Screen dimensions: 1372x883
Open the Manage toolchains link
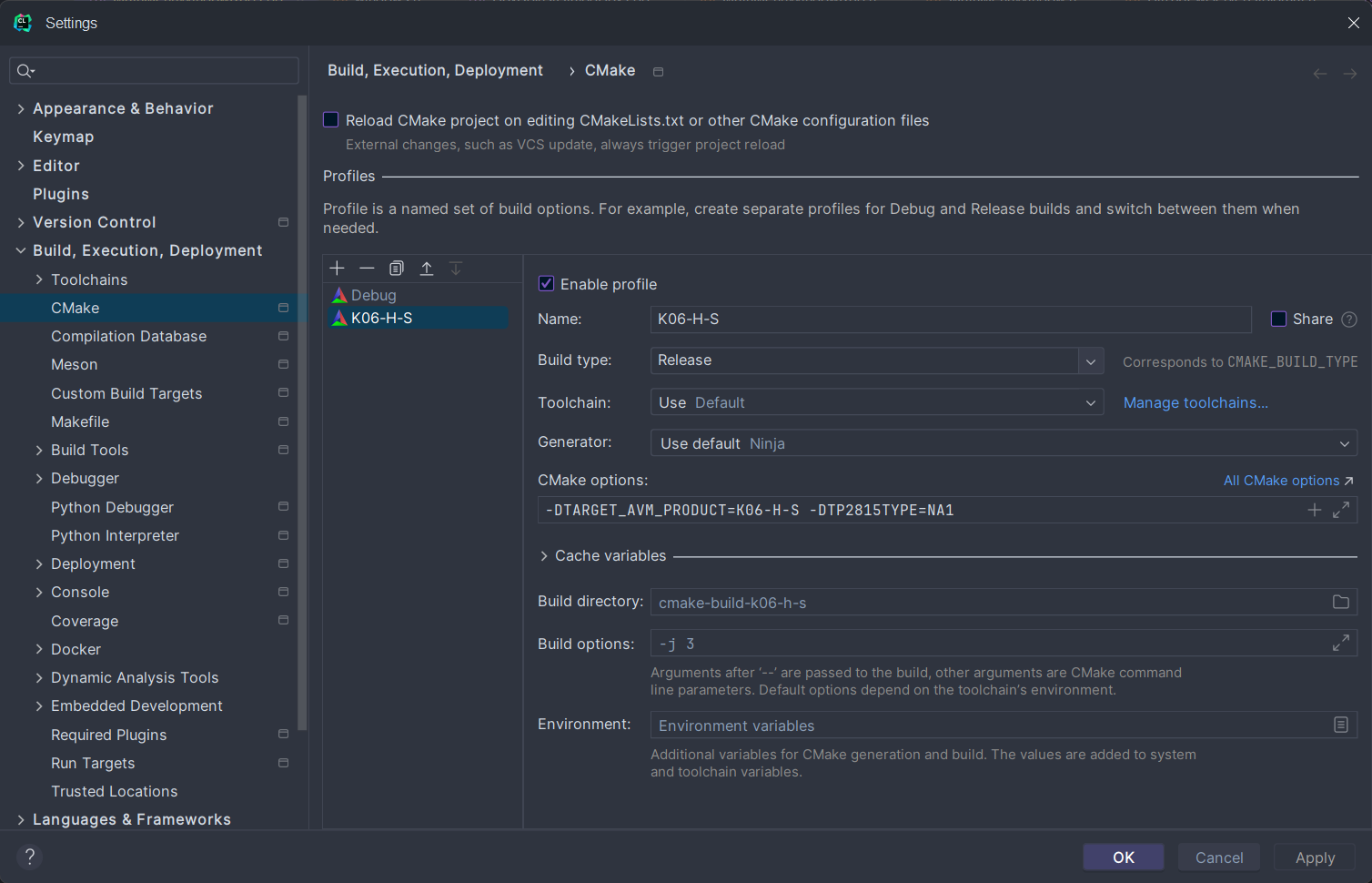click(1195, 402)
